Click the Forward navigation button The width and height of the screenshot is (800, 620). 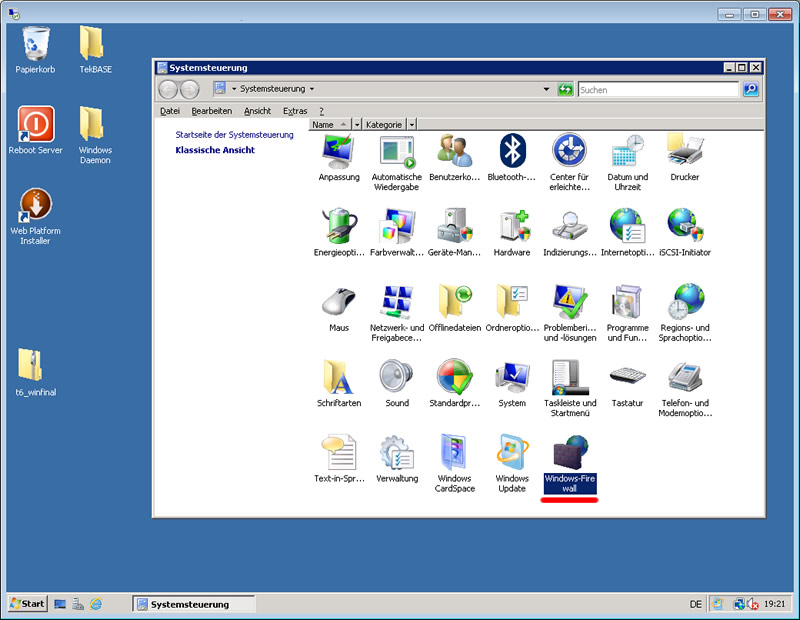point(190,90)
